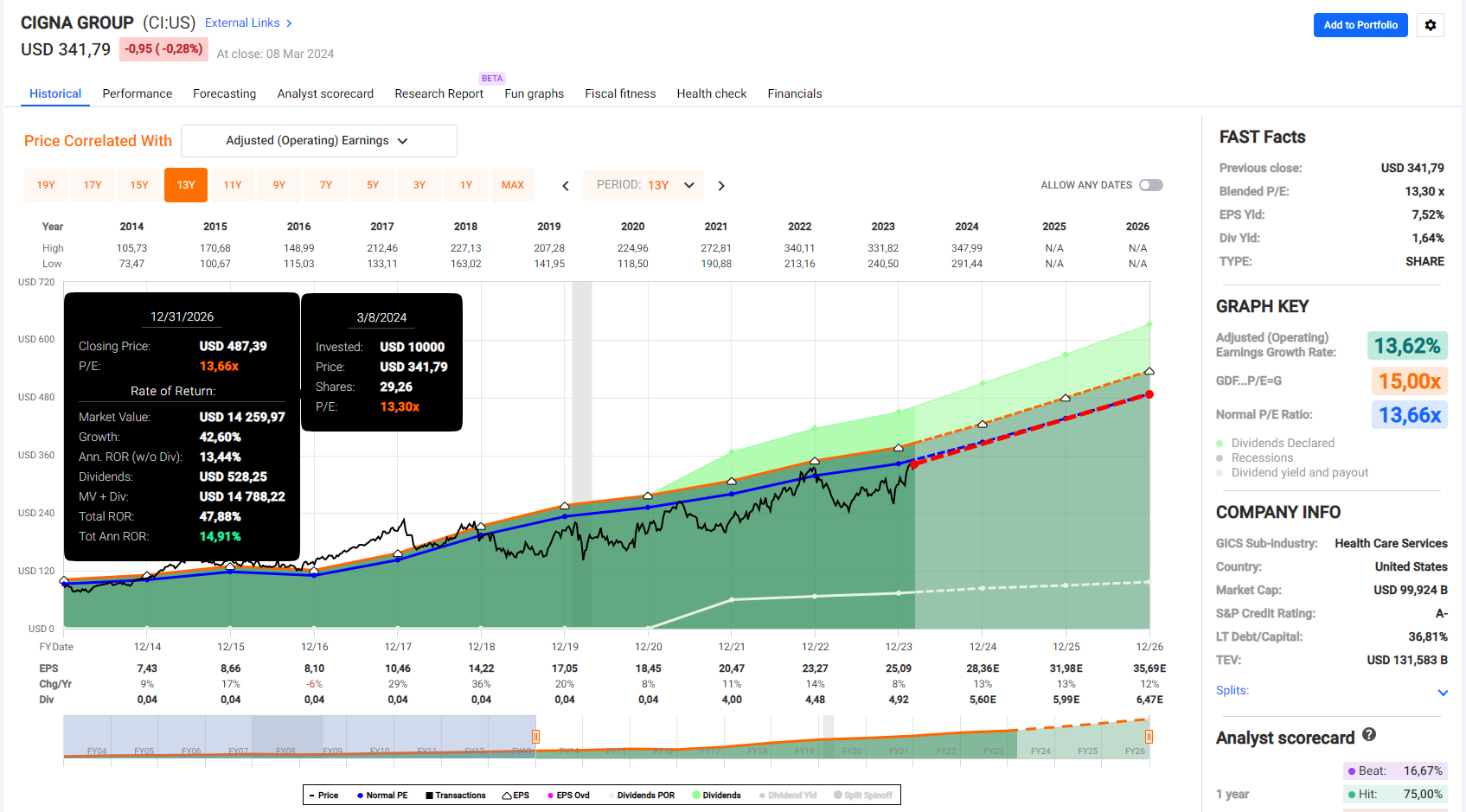
Task: Open the settings gear icon
Action: click(x=1431, y=25)
